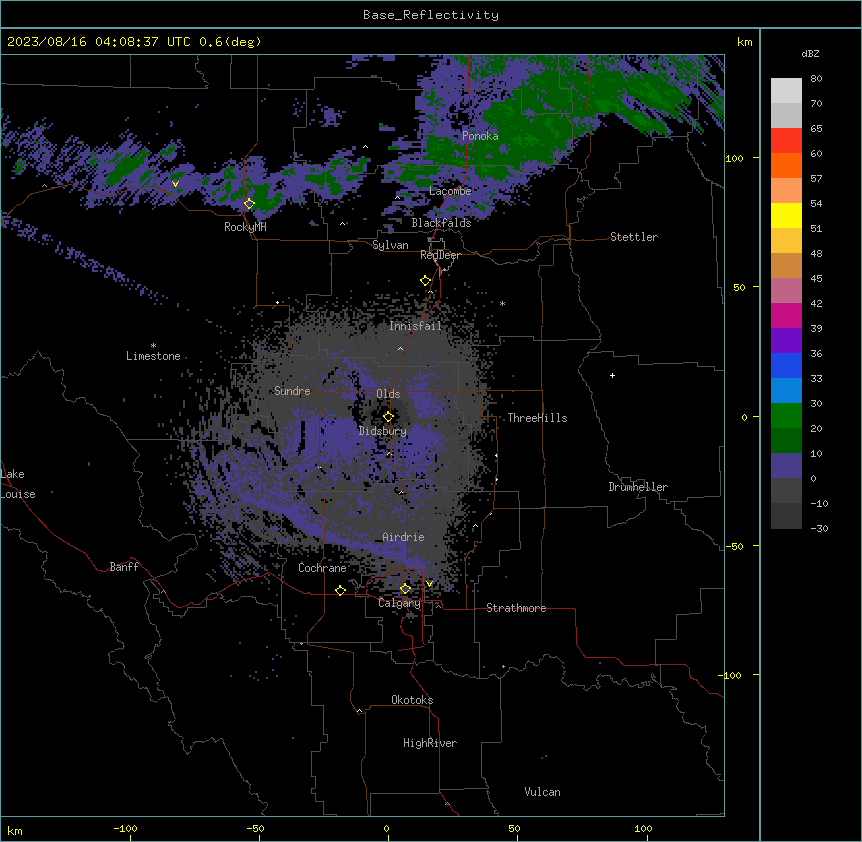862x842 pixels.
Task: Click the RedDeer label
Action: [440, 255]
